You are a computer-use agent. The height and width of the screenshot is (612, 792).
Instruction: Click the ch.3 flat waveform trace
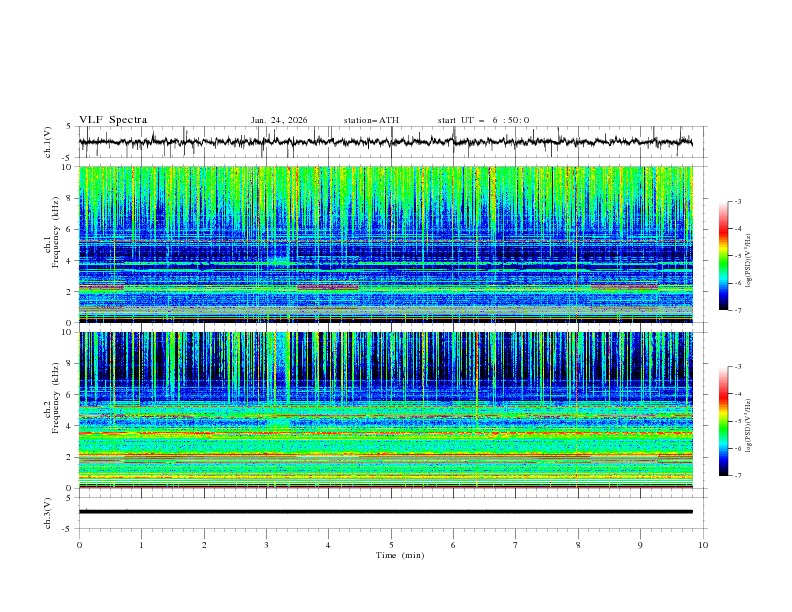386,512
